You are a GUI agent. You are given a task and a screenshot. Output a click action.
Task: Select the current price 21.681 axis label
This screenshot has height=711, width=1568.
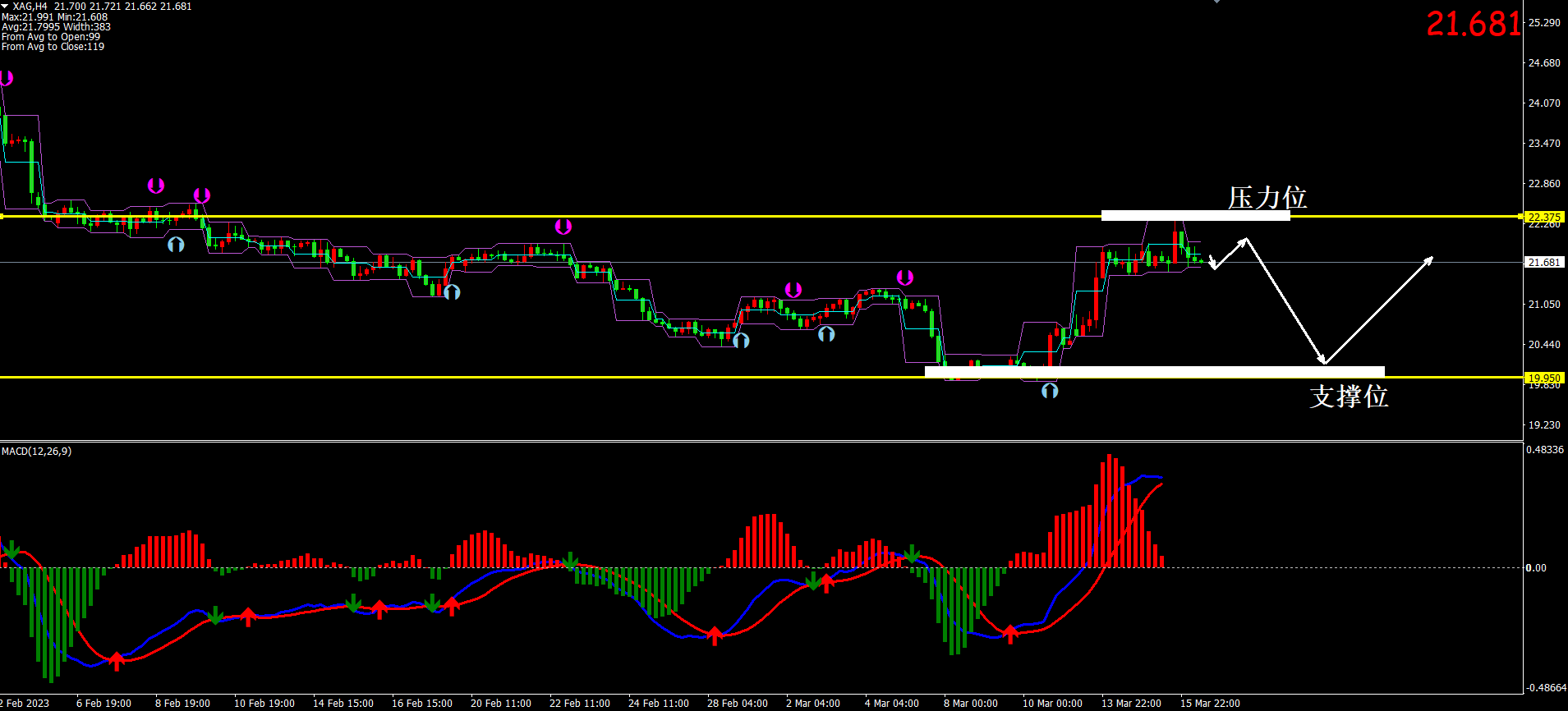click(1544, 263)
